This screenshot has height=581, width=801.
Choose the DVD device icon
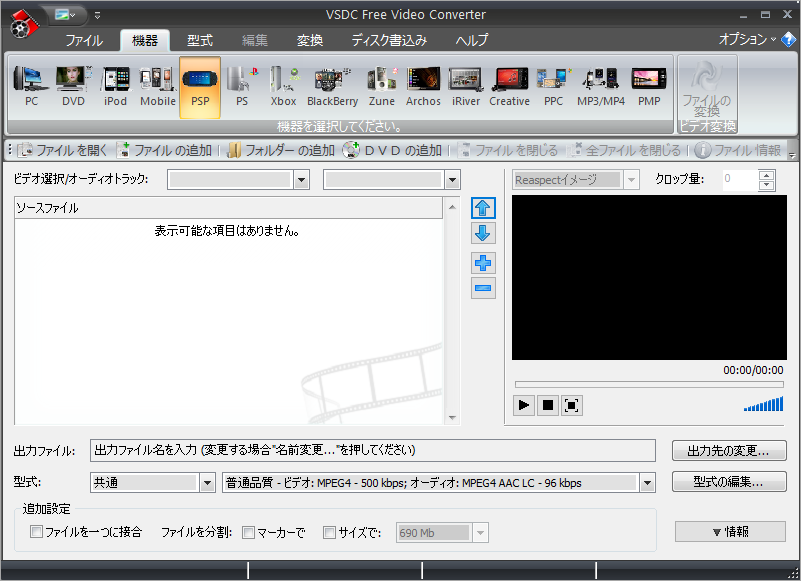point(73,87)
